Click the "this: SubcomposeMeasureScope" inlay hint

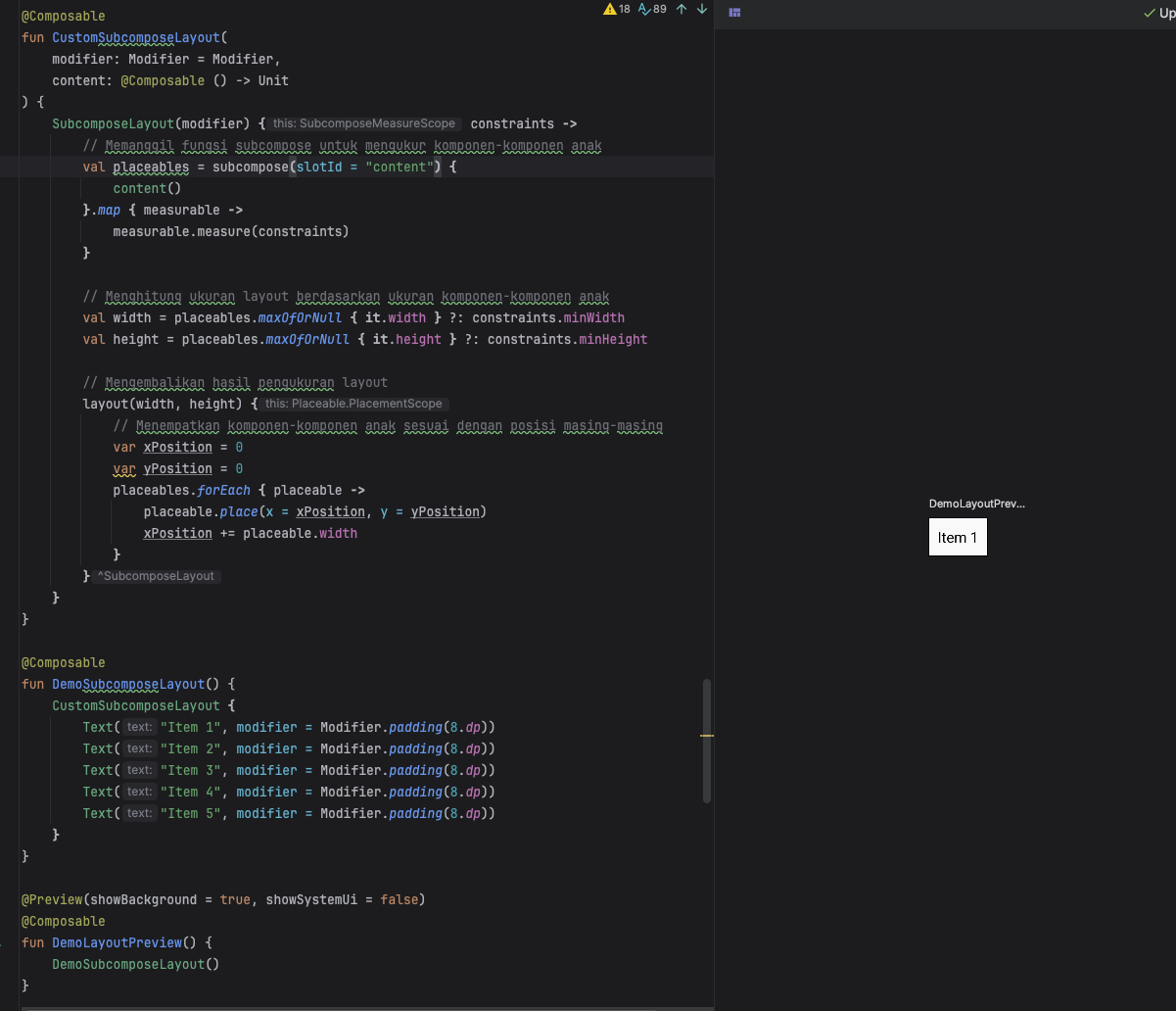coord(364,124)
